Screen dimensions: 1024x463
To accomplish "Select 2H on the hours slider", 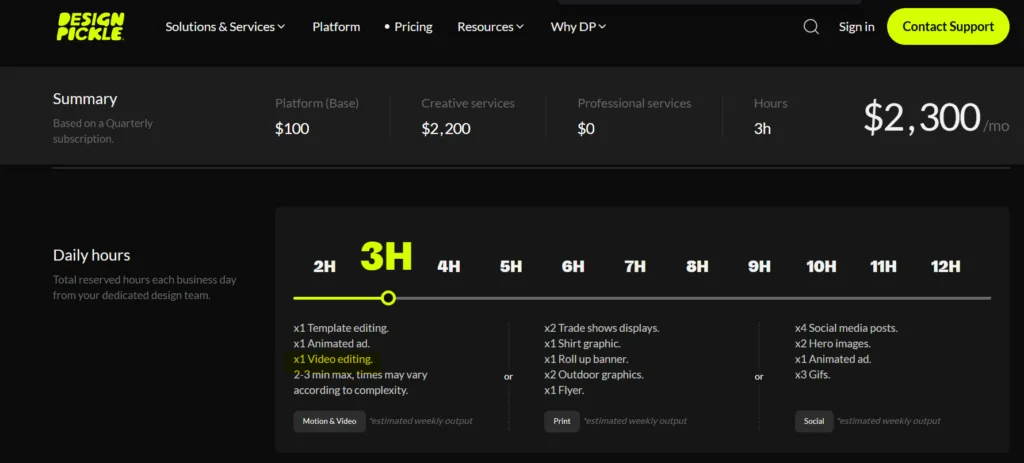I will [325, 266].
